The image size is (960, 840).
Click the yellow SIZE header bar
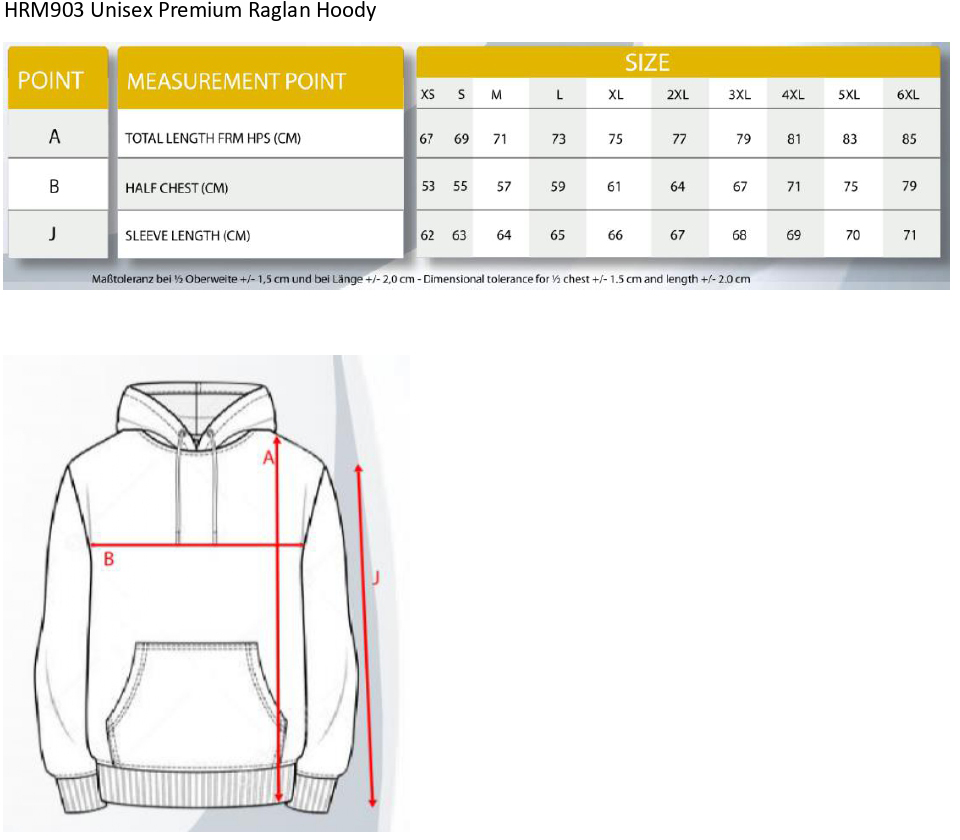[647, 63]
